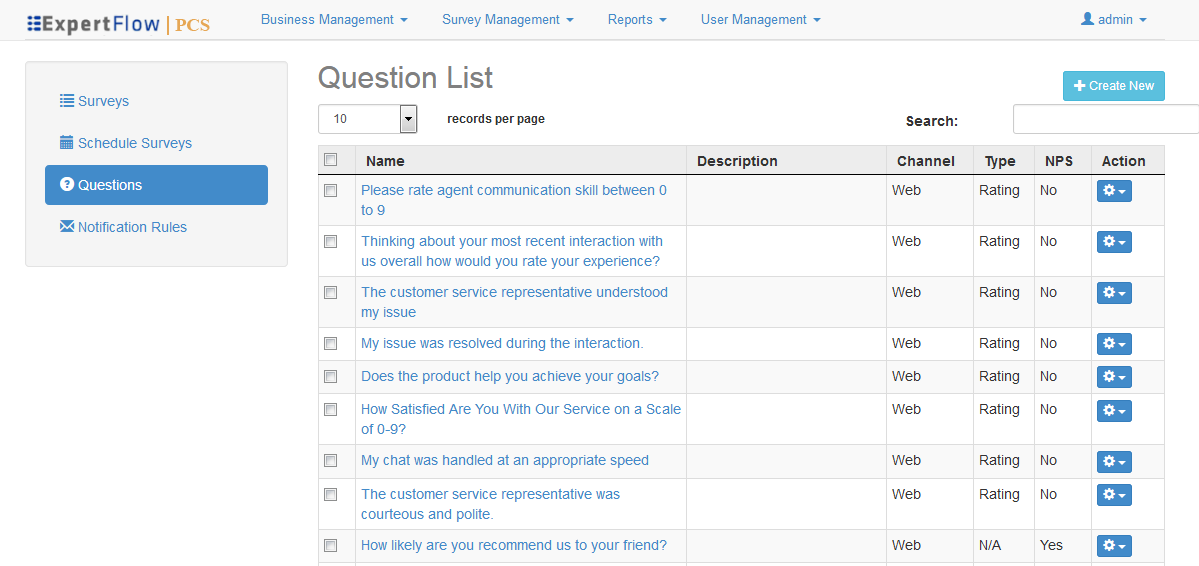Viewport: 1199px width, 566px height.
Task: Open the Survey Management menu
Action: pos(507,19)
